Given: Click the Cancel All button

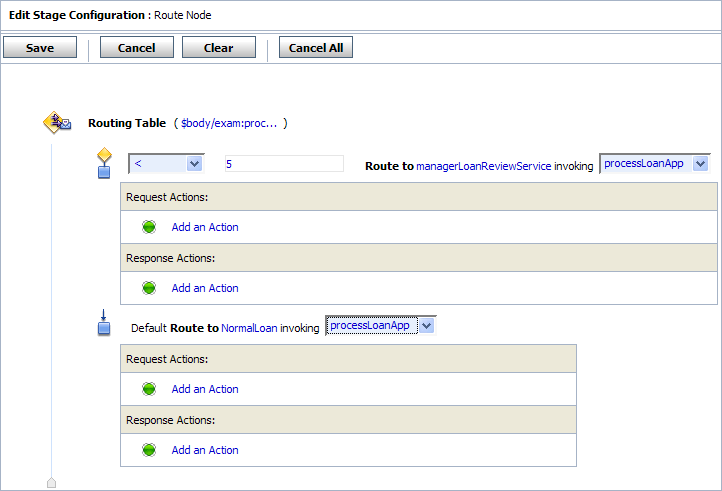Looking at the screenshot, I should 316,47.
